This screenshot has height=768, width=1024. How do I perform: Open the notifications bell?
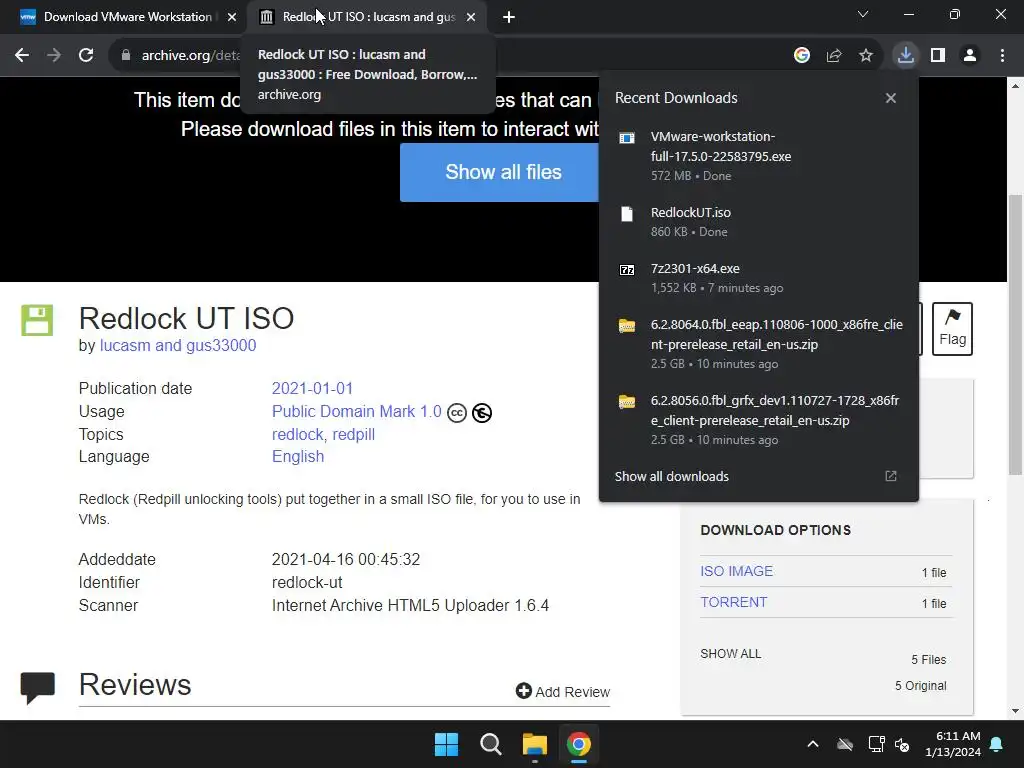[x=997, y=744]
